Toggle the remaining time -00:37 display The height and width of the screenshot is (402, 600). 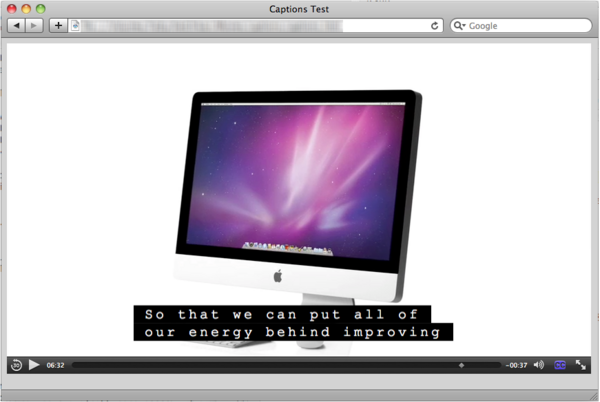click(516, 365)
